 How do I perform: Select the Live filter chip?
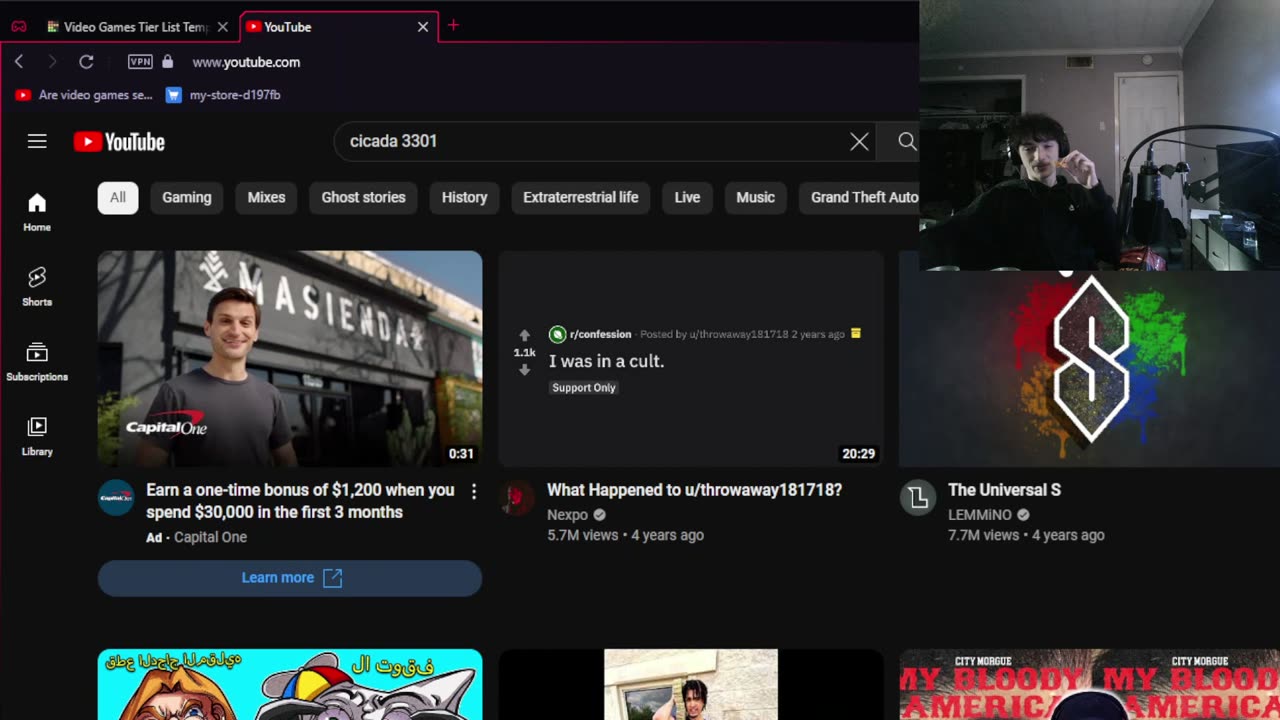pos(687,197)
